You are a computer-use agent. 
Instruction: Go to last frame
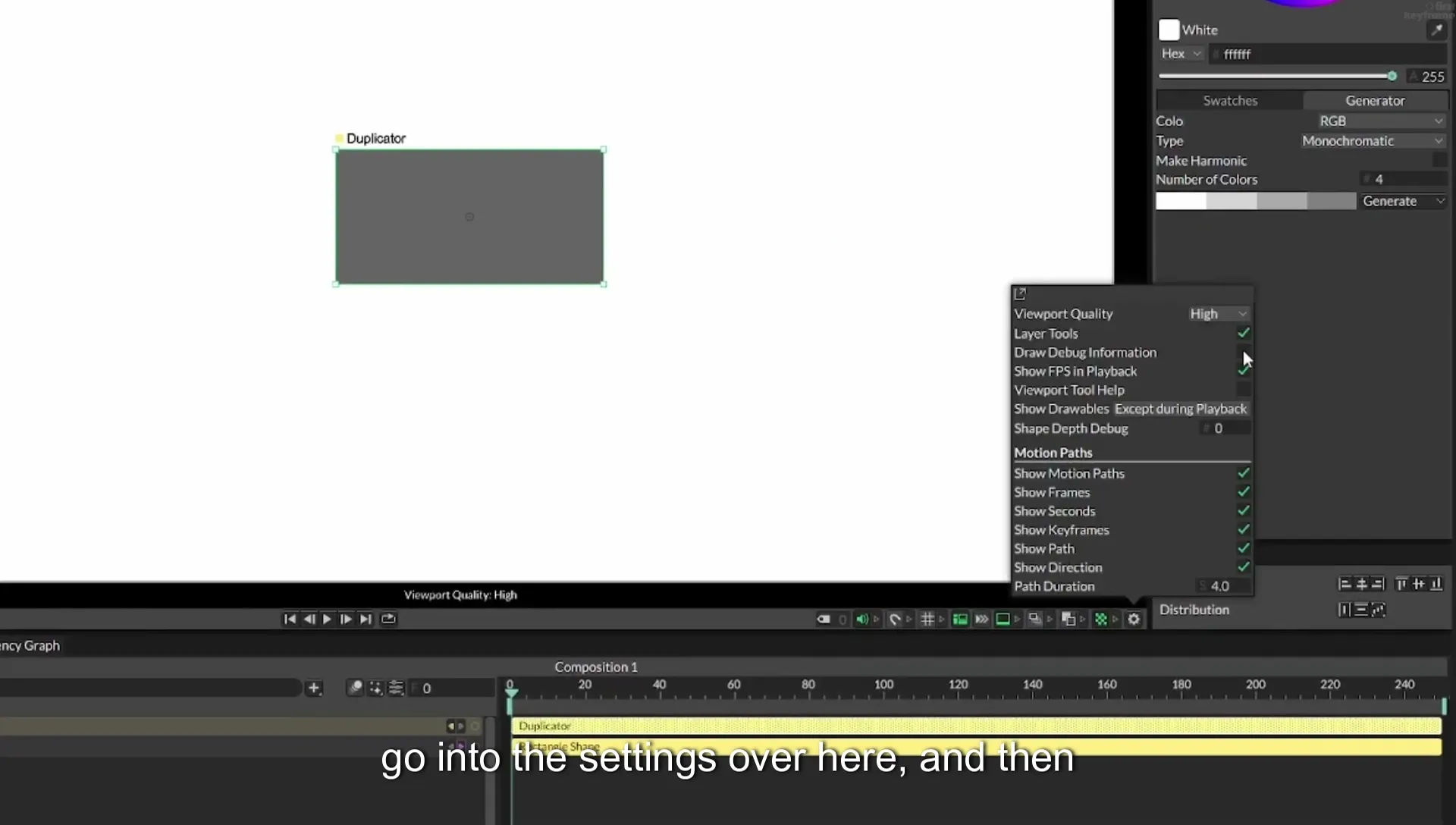[x=366, y=620]
